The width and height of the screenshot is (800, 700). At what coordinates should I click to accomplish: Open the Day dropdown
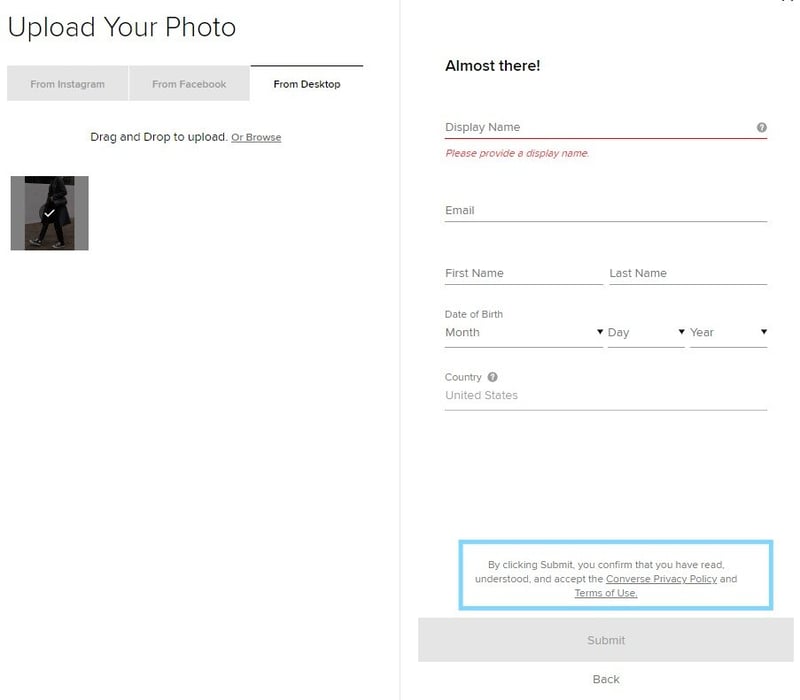[645, 331]
